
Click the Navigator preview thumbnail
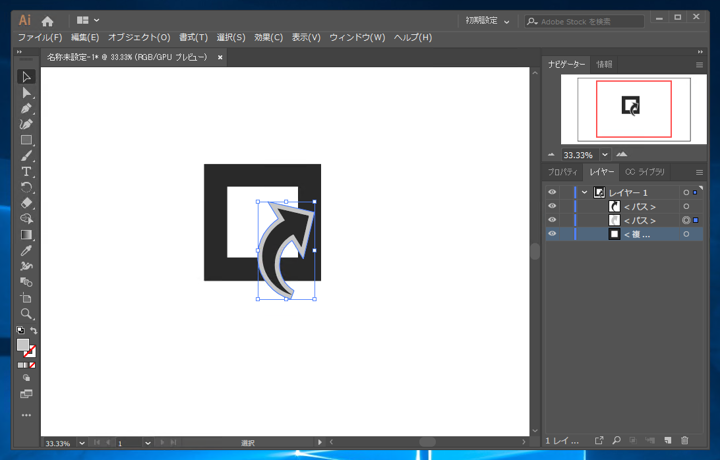point(634,109)
